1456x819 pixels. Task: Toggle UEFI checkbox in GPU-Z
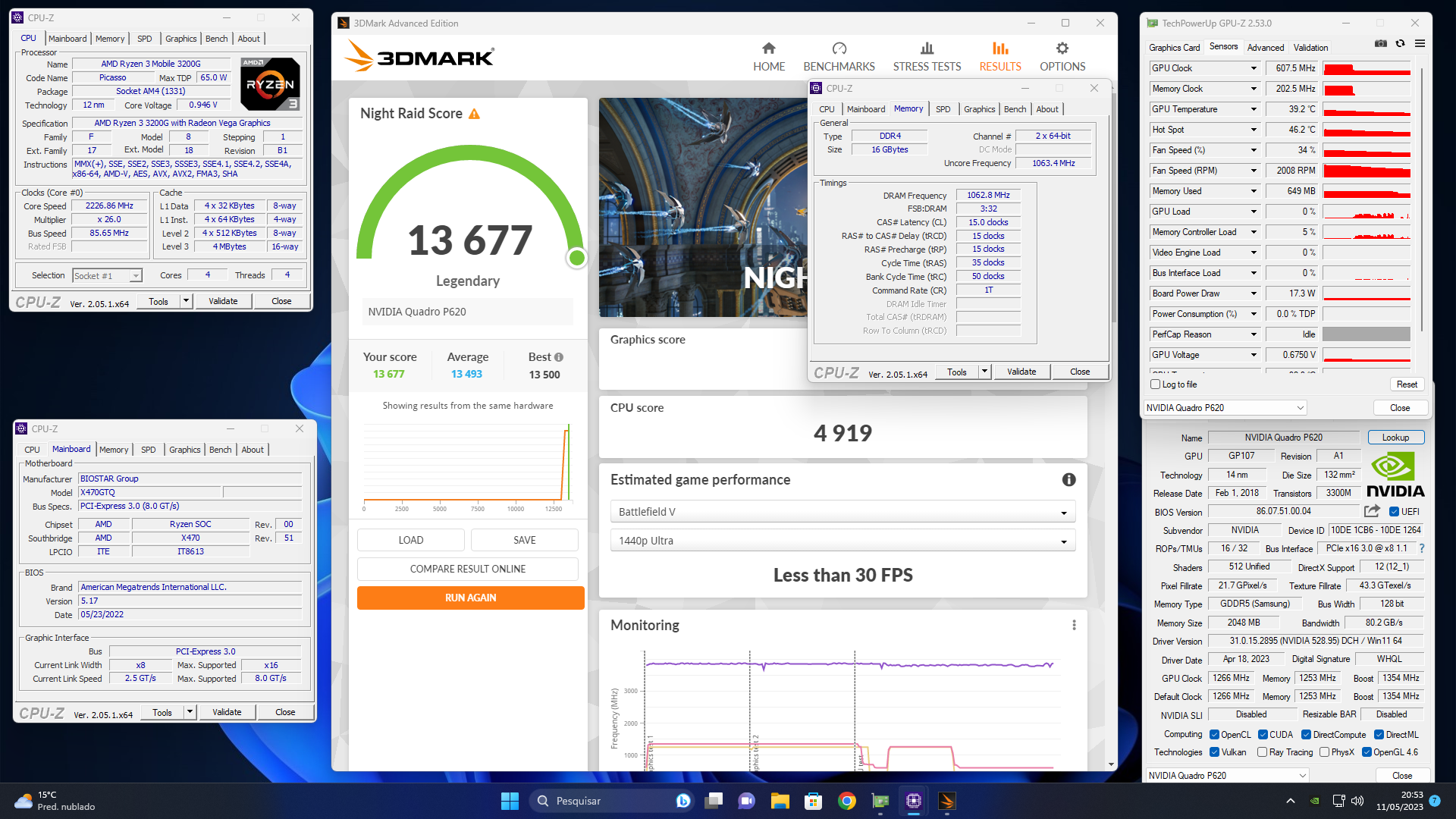coord(1395,512)
